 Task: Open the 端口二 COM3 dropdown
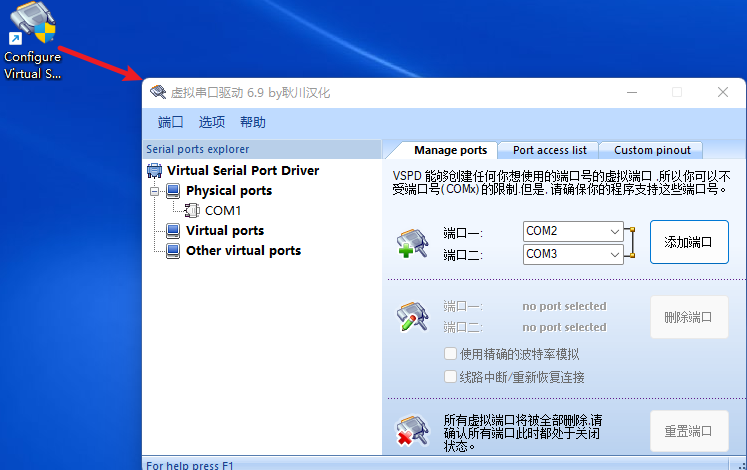(x=613, y=255)
